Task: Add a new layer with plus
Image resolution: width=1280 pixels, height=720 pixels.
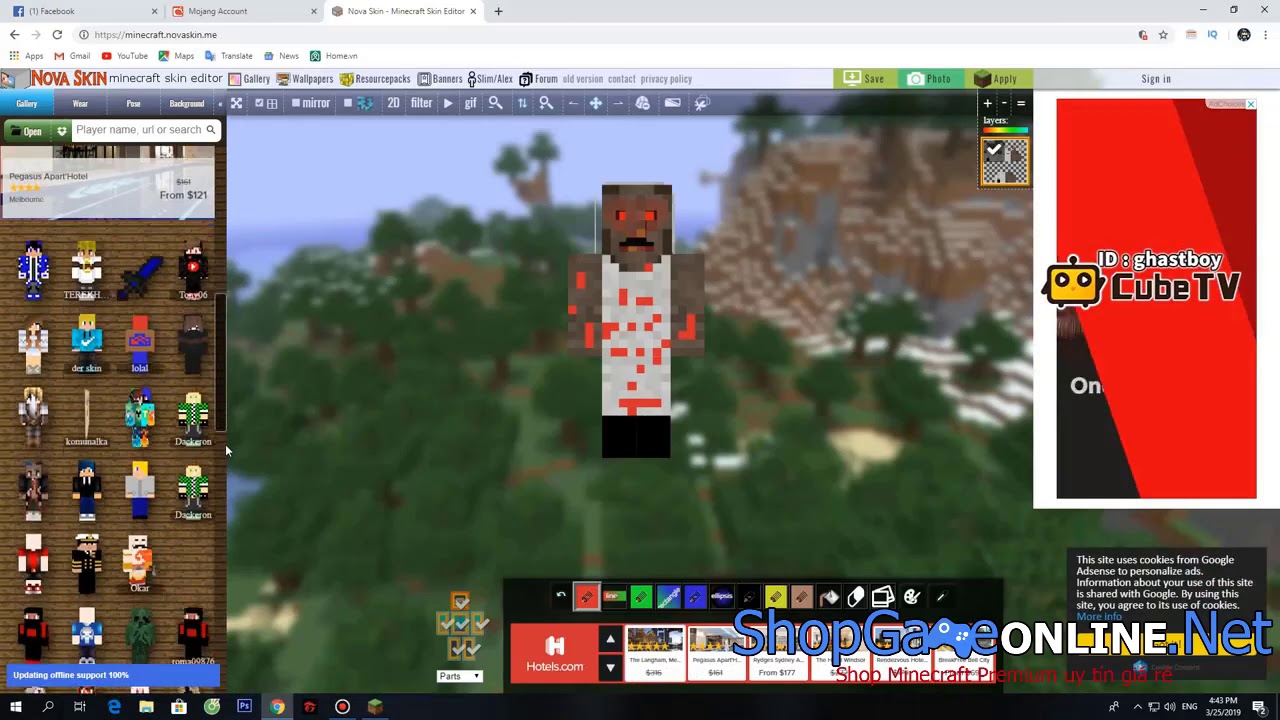Action: (x=987, y=103)
